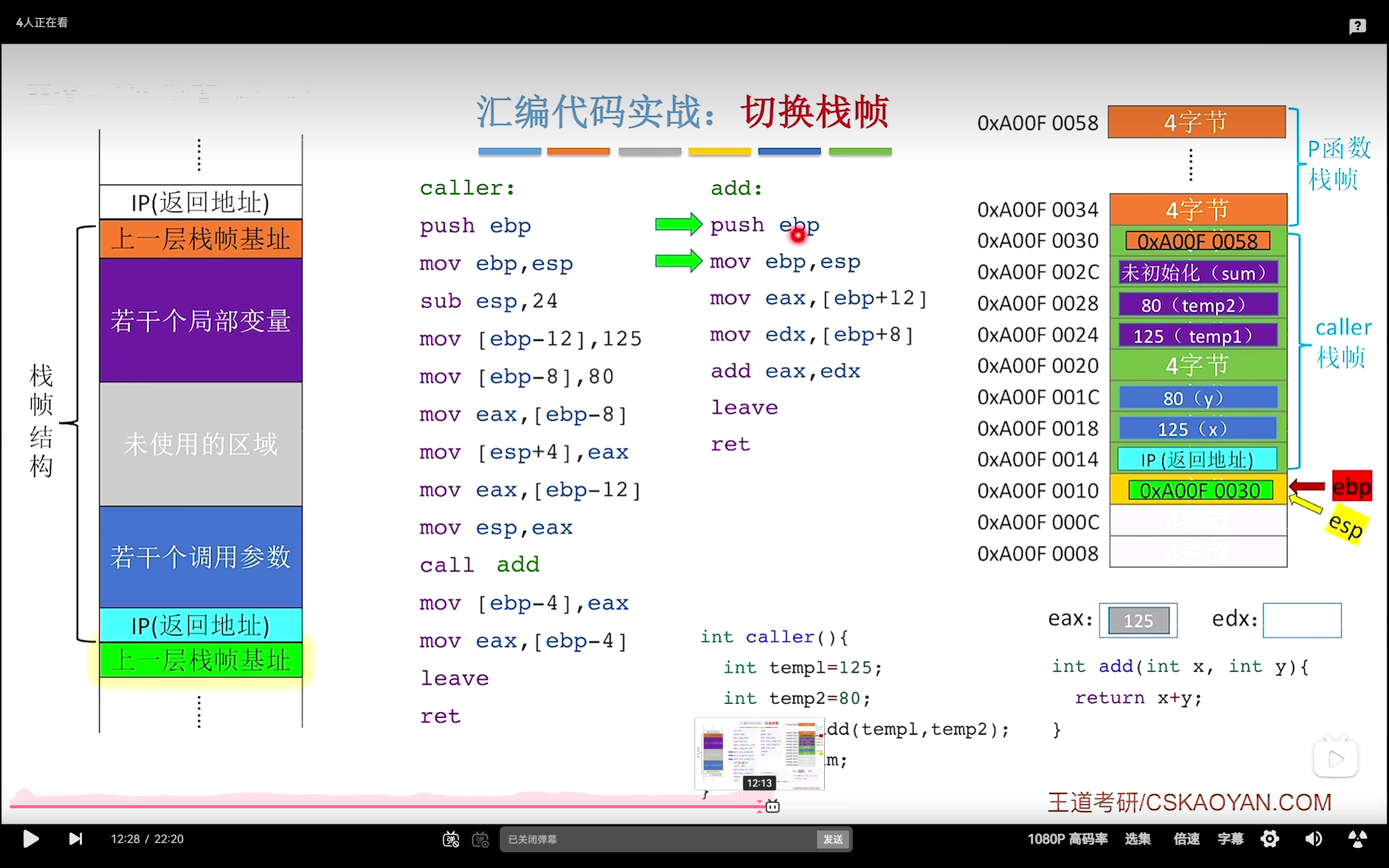Image resolution: width=1389 pixels, height=868 pixels.
Task: Click the floating play widget icon
Action: pos(1335,759)
